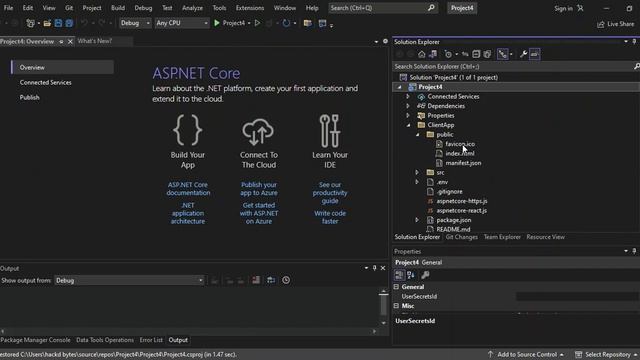This screenshot has height=360, width=640.
Task: Pin the Output window
Action: click(x=374, y=268)
